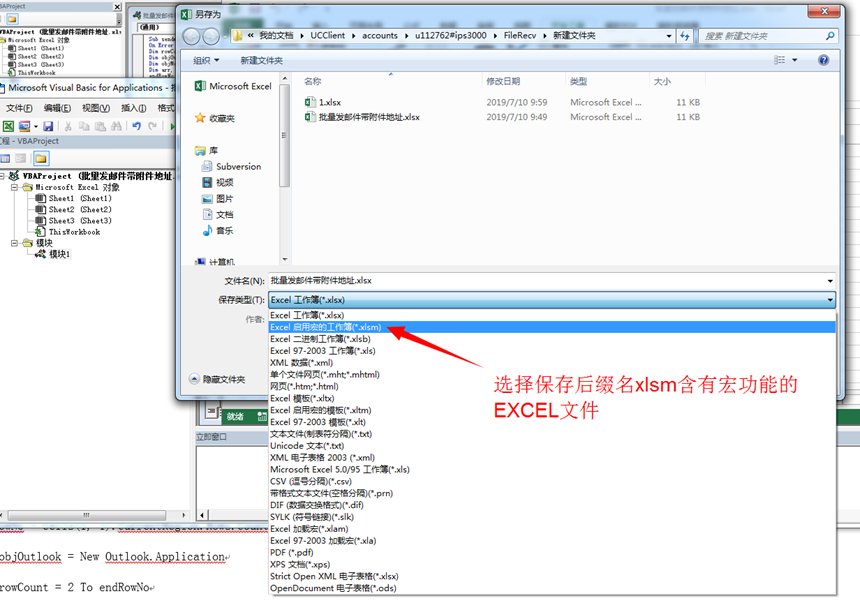
Task: Select Sheet2 (Sheet2) in project tree
Action: pyautogui.click(x=73, y=210)
